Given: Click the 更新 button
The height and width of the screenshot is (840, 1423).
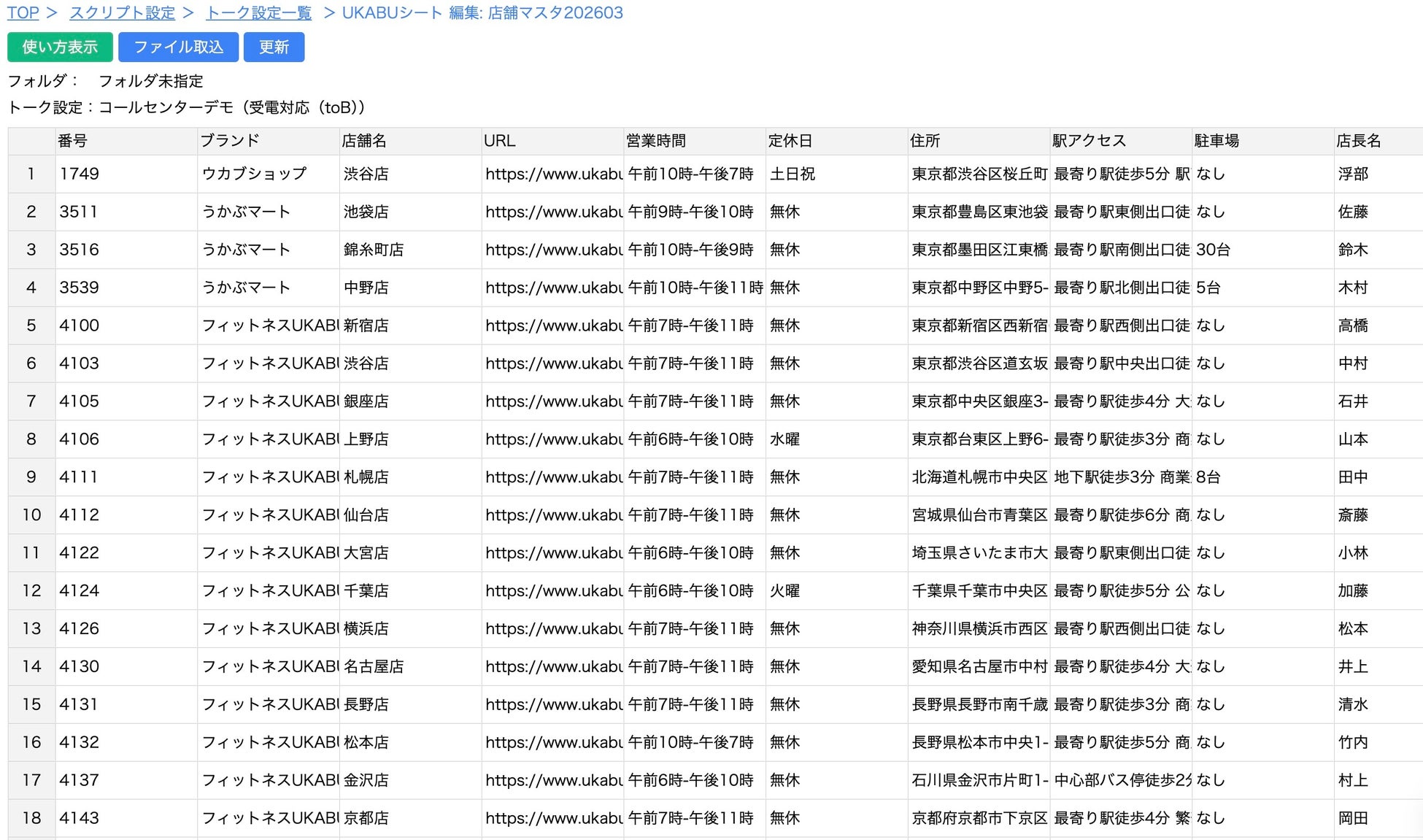Looking at the screenshot, I should coord(274,47).
